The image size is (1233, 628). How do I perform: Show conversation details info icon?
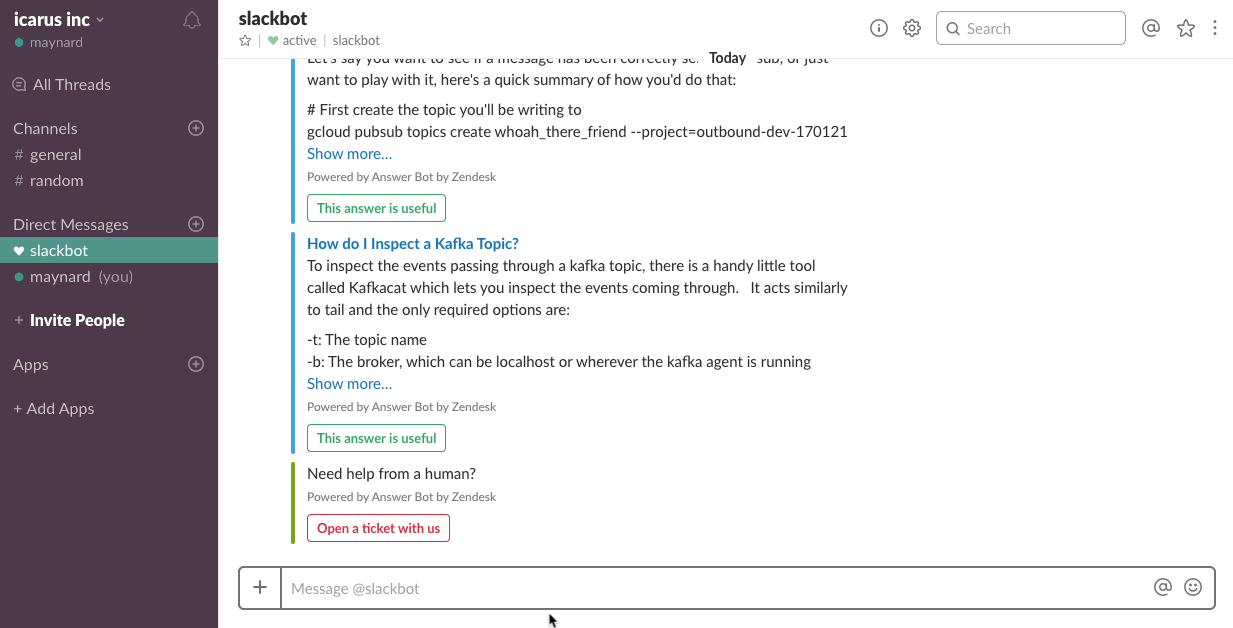[x=879, y=28]
